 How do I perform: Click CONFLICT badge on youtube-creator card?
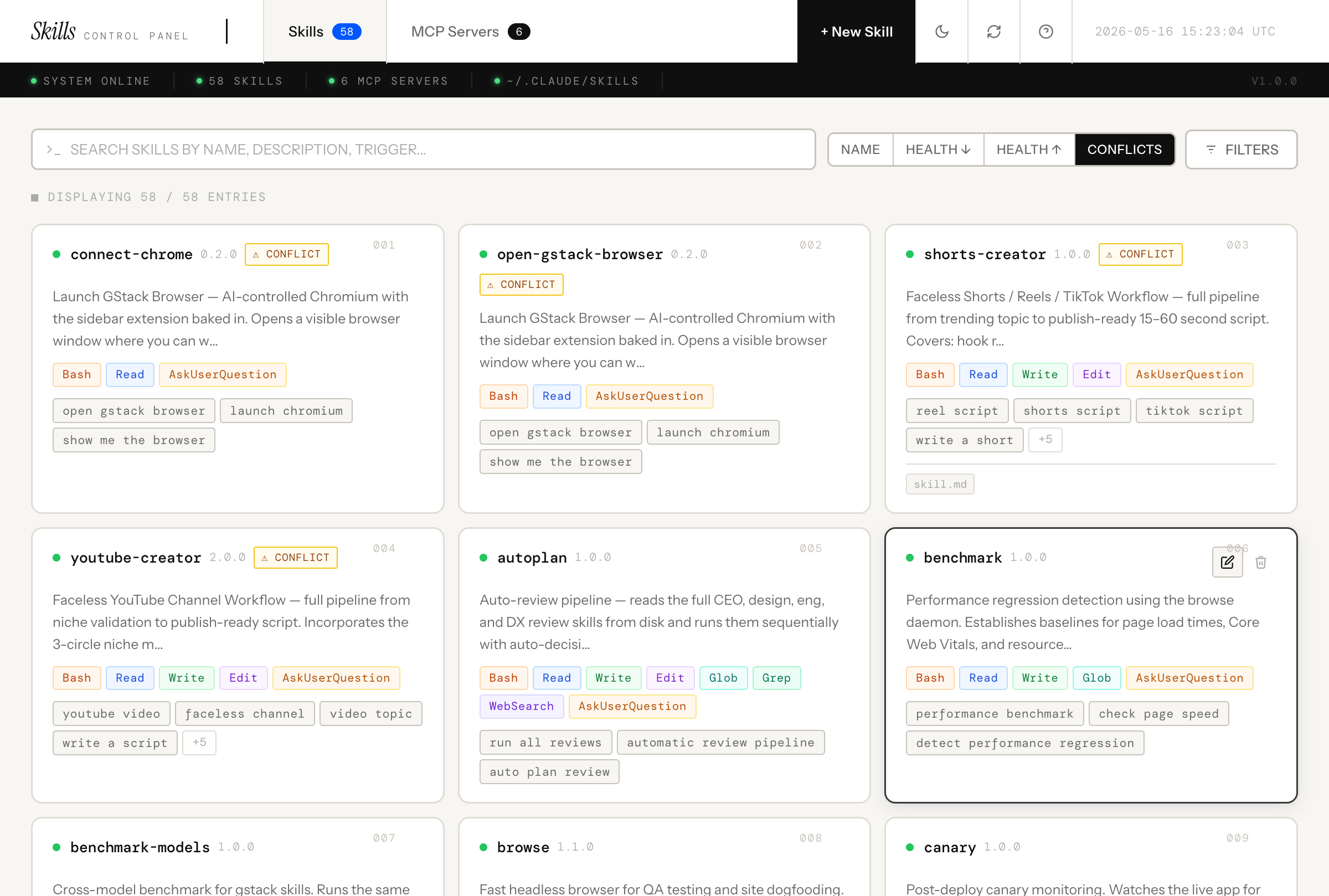pyautogui.click(x=295, y=558)
